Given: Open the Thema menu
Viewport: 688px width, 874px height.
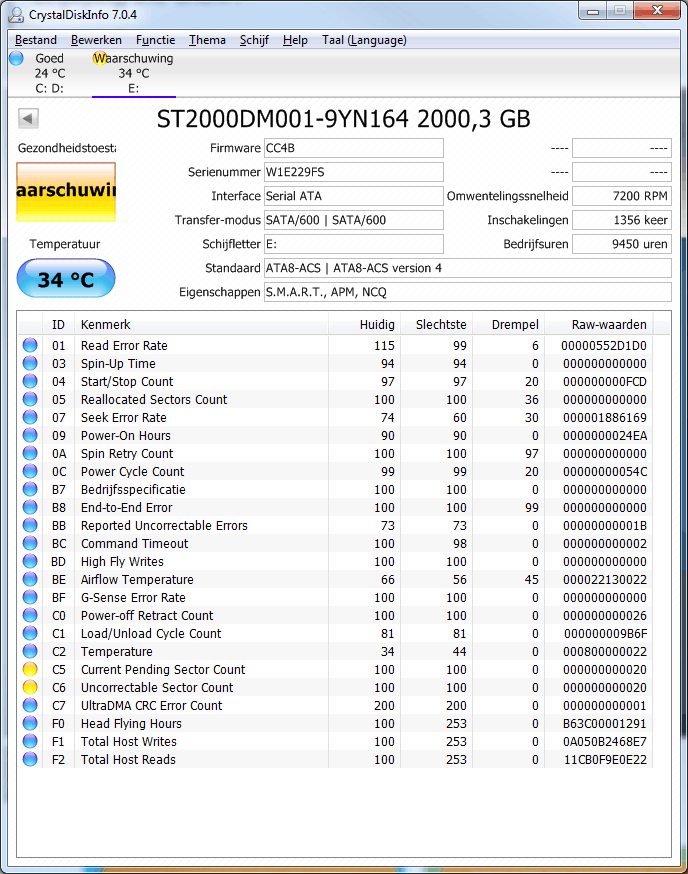Looking at the screenshot, I should point(207,40).
